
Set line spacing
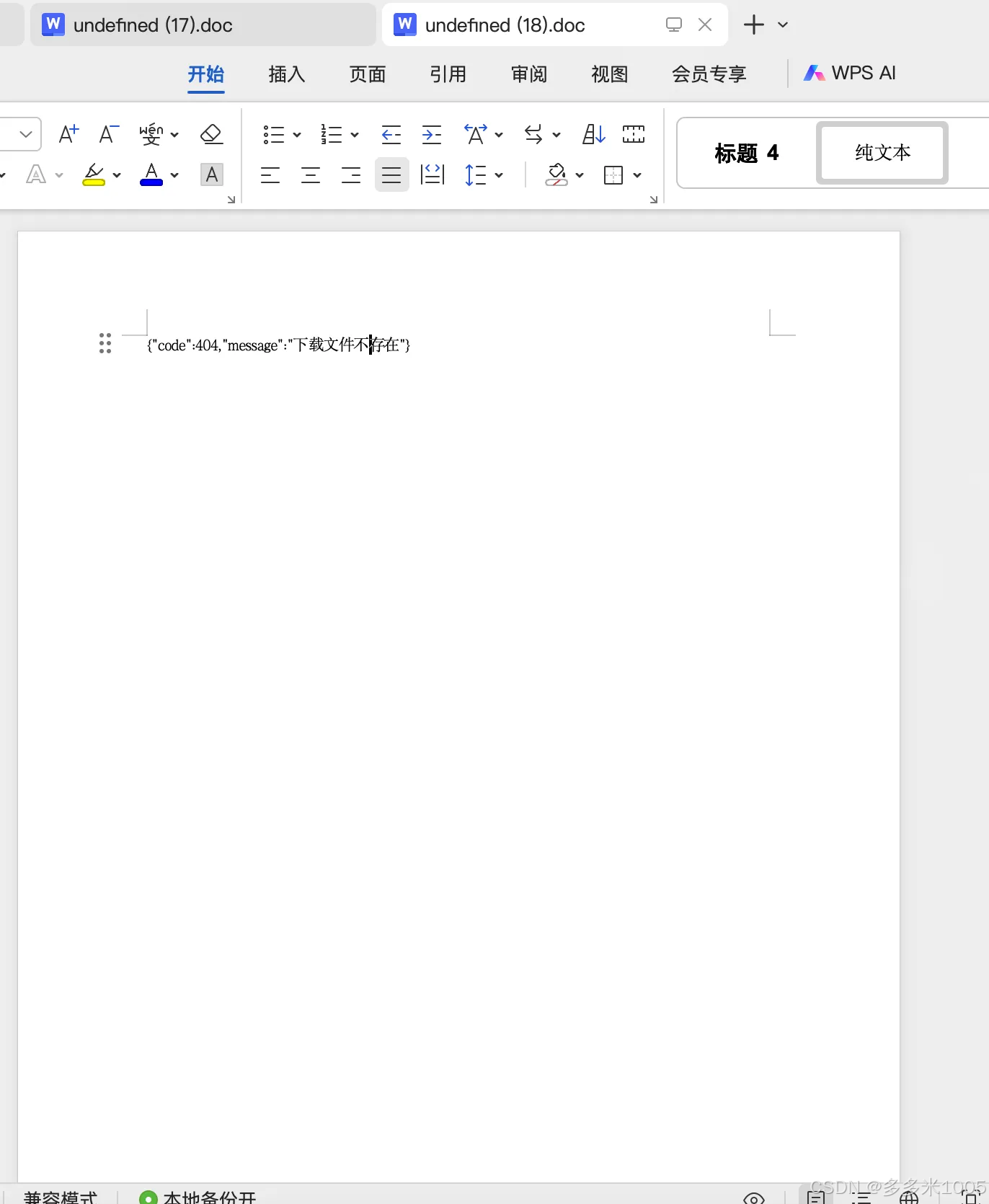pos(476,174)
